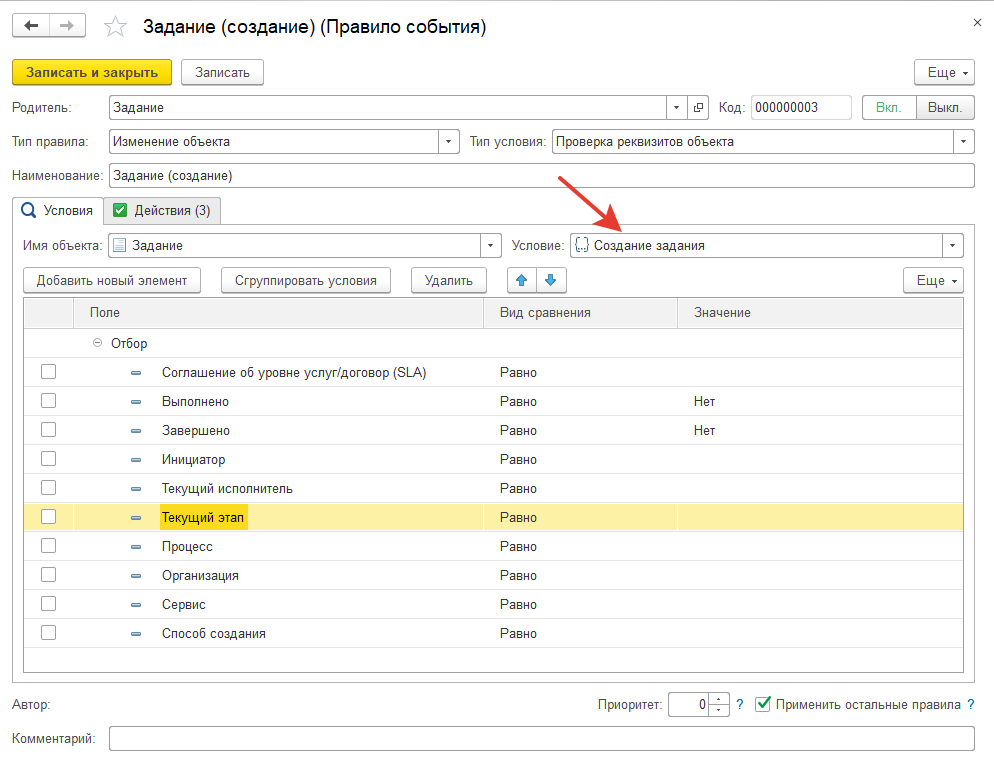The width and height of the screenshot is (994, 763).
Task: Tick the checkbox for the Сервис row
Action: (48, 604)
